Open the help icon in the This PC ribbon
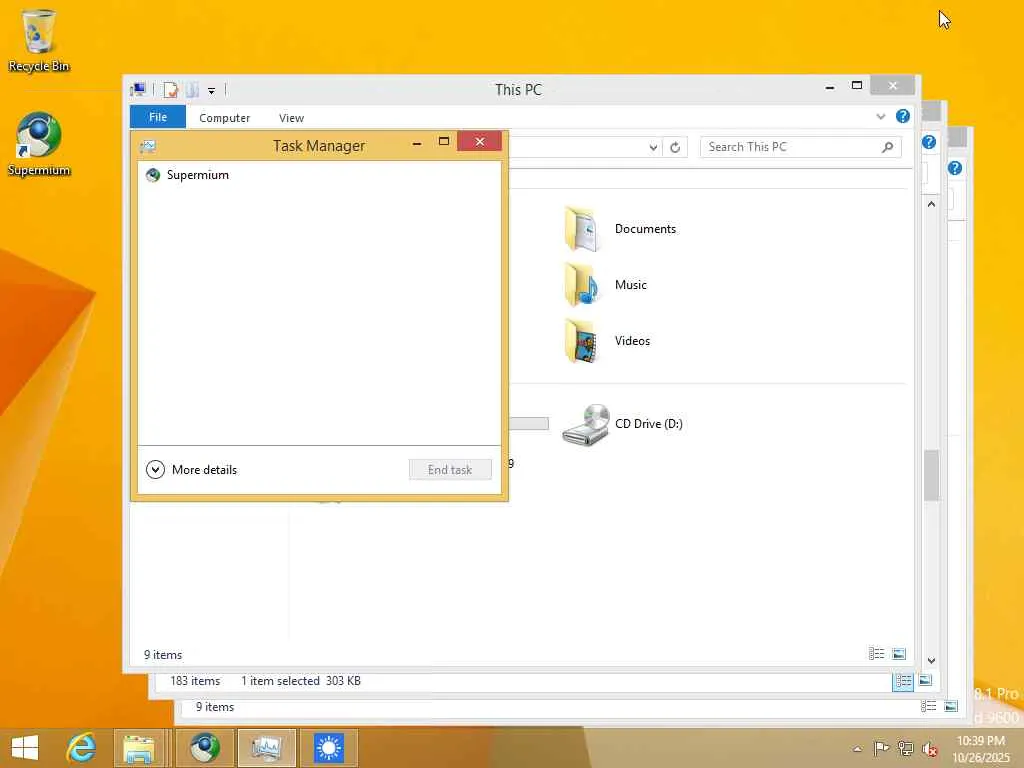Screen dimensions: 1024x768 [903, 116]
